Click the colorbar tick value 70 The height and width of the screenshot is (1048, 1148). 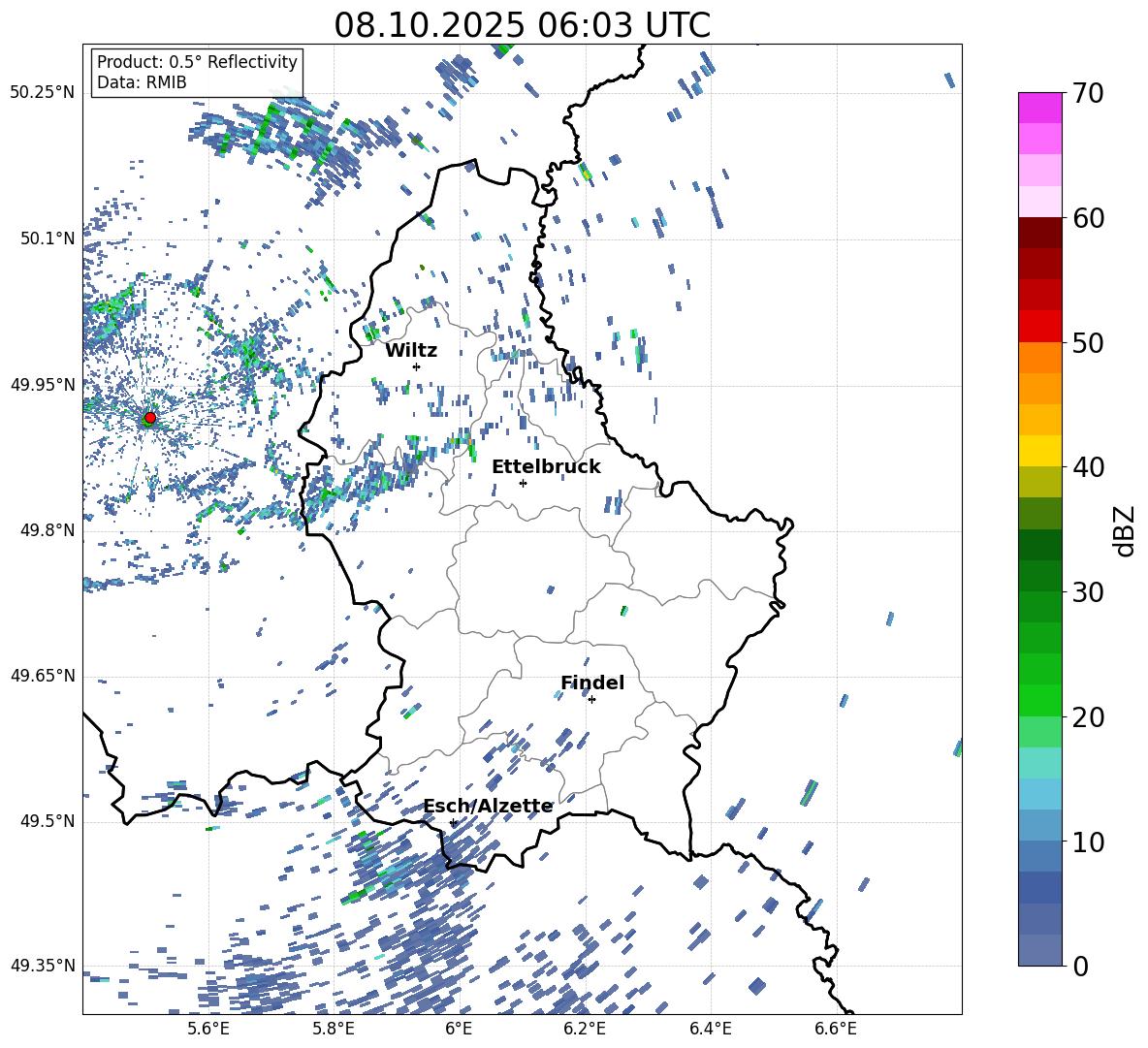click(1088, 93)
